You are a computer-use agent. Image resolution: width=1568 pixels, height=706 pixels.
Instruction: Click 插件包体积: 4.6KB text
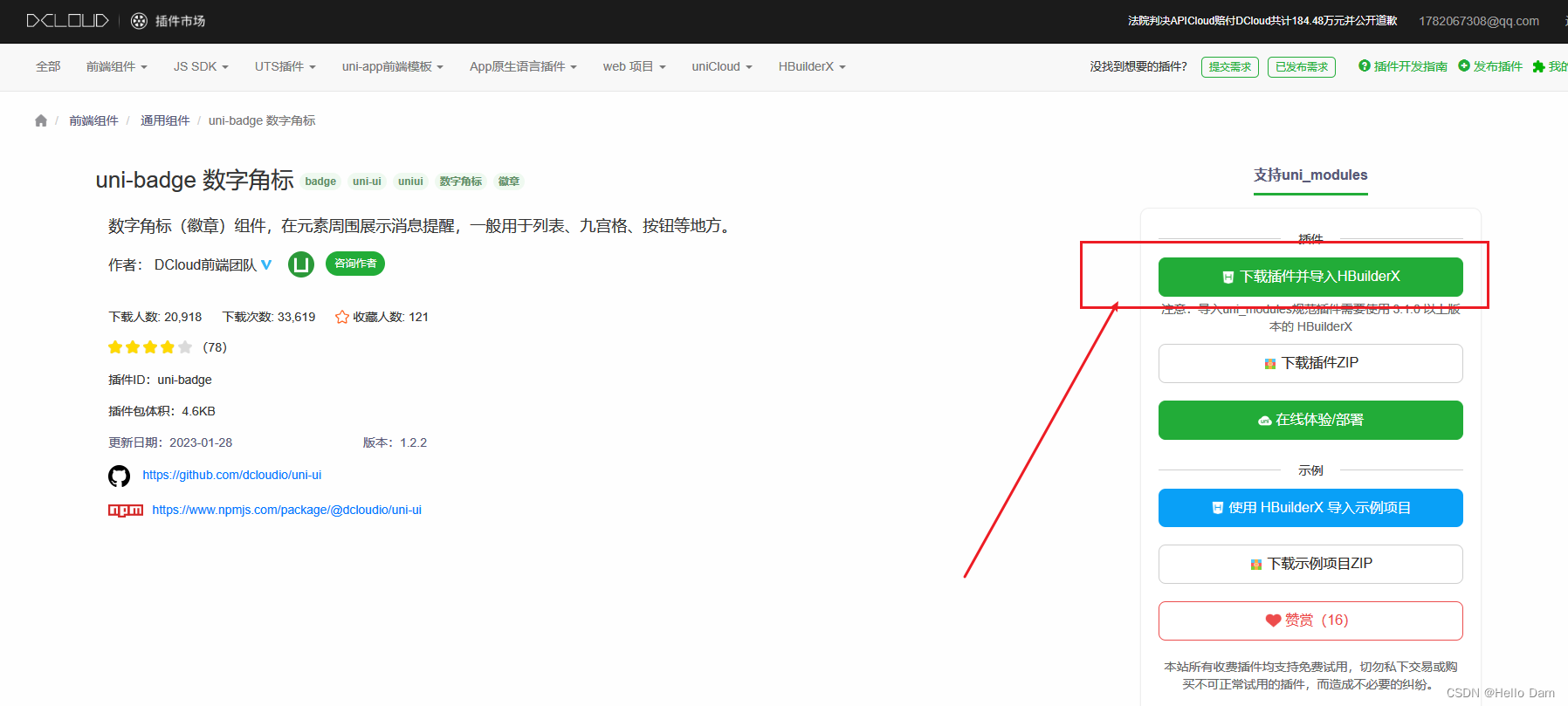click(162, 411)
